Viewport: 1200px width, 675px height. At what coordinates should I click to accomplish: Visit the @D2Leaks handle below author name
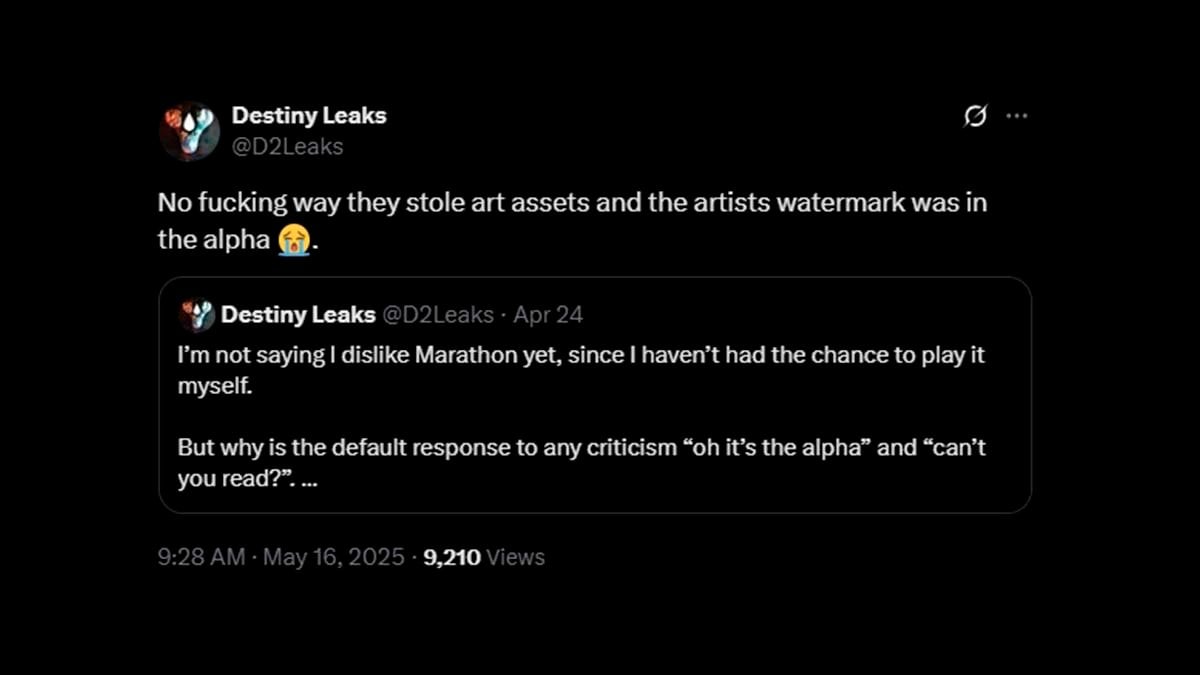(x=288, y=147)
